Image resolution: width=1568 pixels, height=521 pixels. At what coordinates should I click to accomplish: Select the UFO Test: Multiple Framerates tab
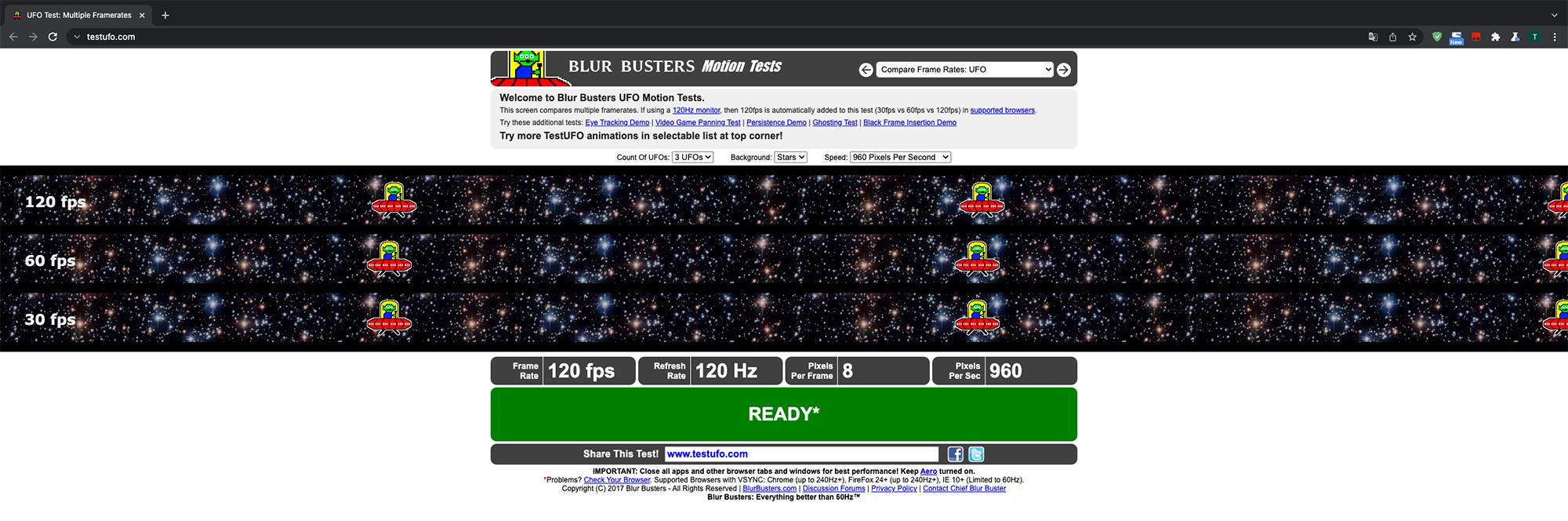[x=78, y=15]
